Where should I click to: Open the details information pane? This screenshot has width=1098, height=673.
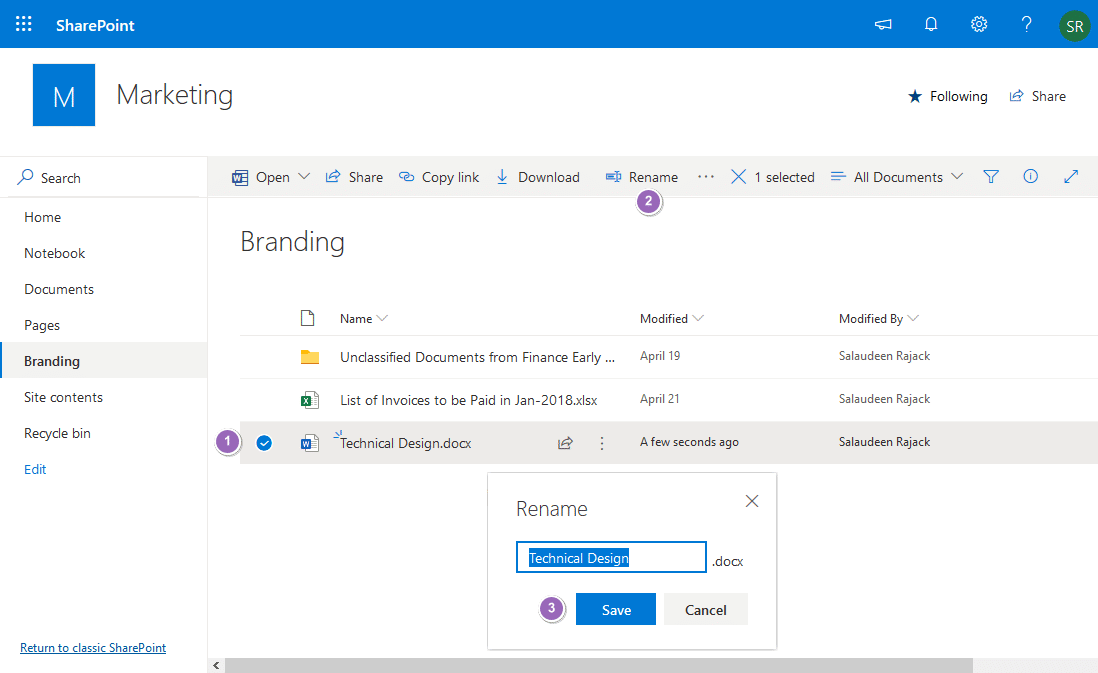[x=1030, y=176]
